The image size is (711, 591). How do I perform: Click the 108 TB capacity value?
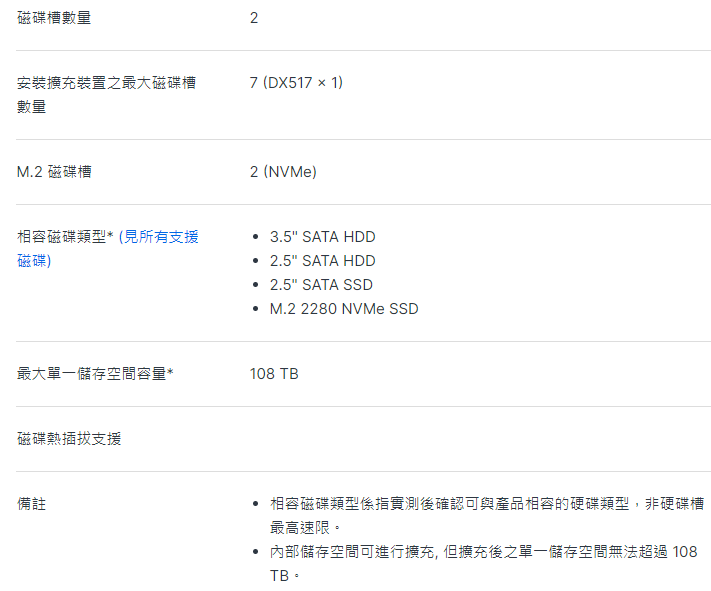274,374
